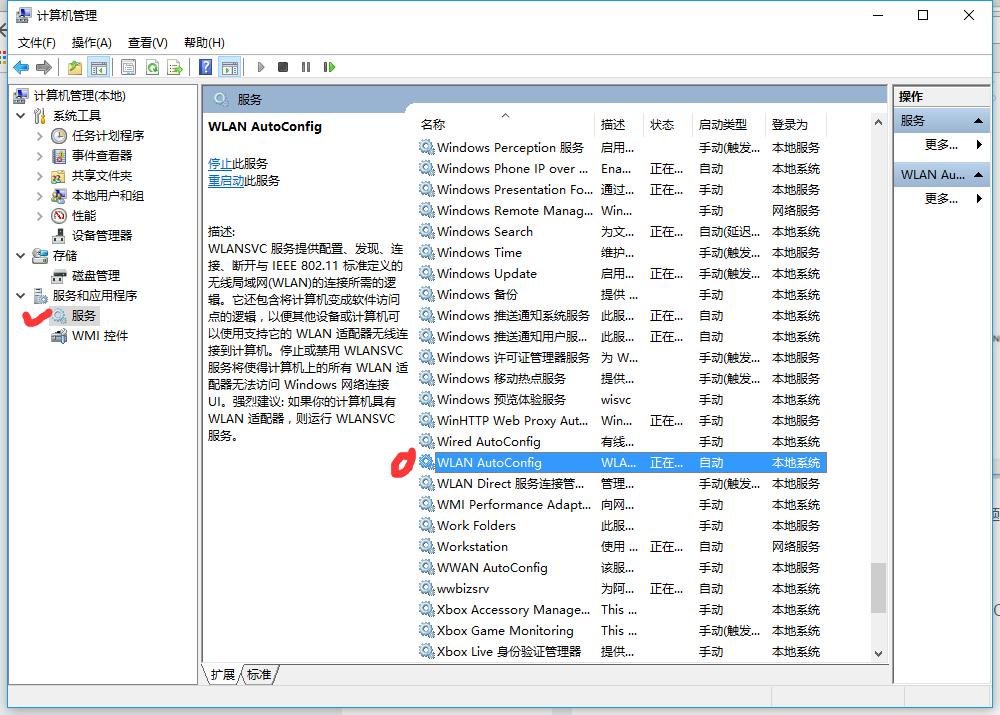Sort services by 描述 column header
Screen dimensions: 1000x715
[x=619, y=124]
